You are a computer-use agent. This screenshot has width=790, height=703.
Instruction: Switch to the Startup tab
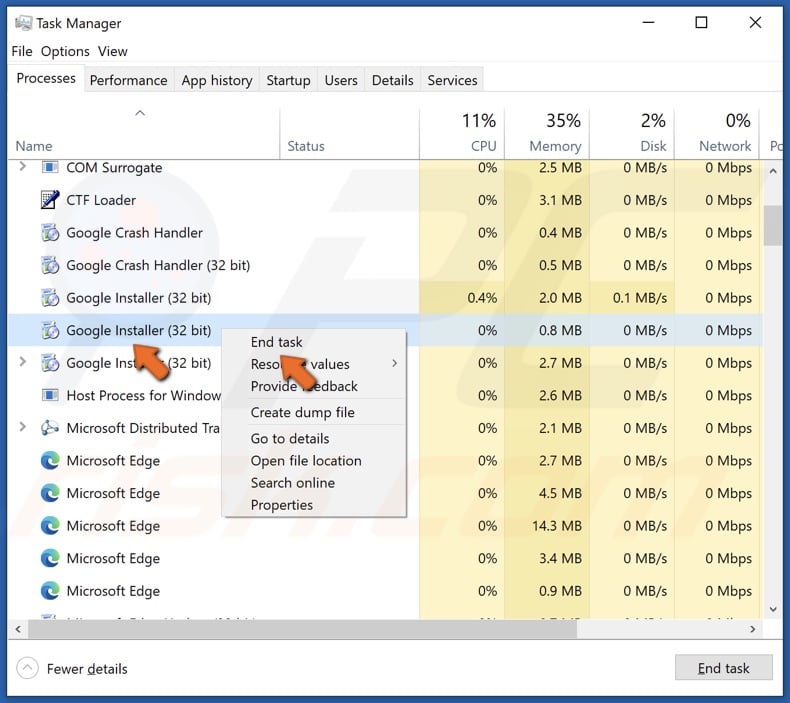point(288,80)
